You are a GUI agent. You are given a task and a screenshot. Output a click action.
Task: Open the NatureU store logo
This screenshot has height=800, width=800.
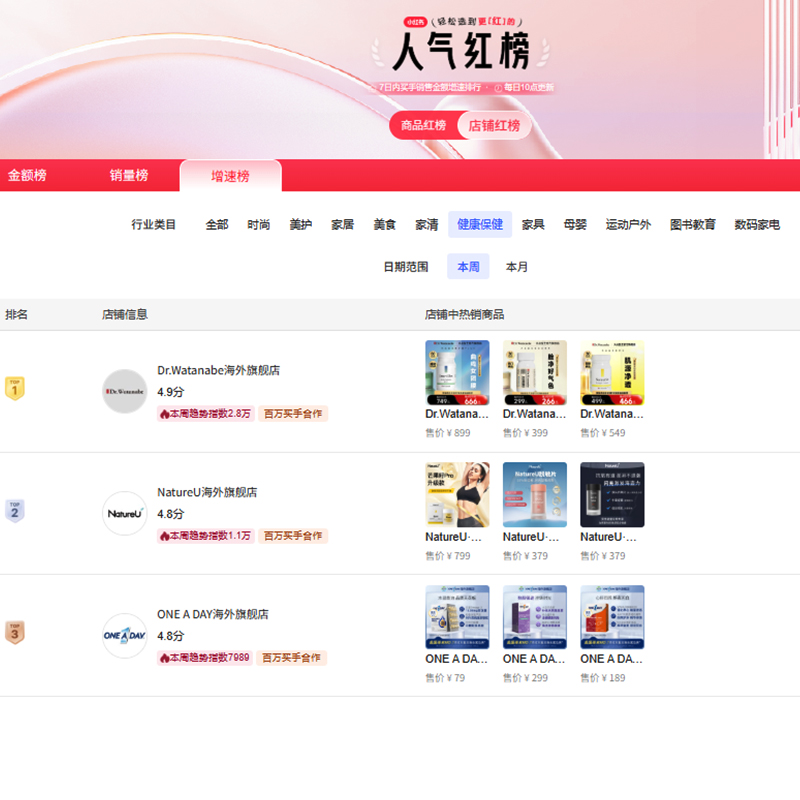coord(125,513)
